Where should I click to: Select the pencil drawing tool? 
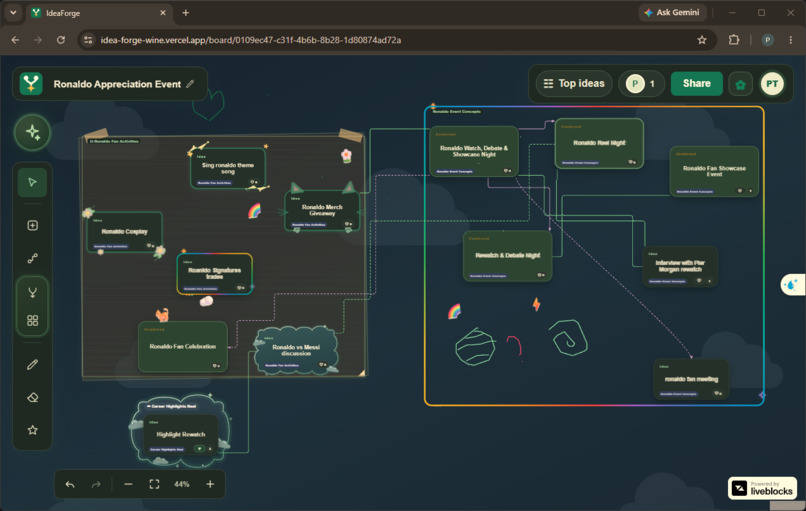point(32,364)
